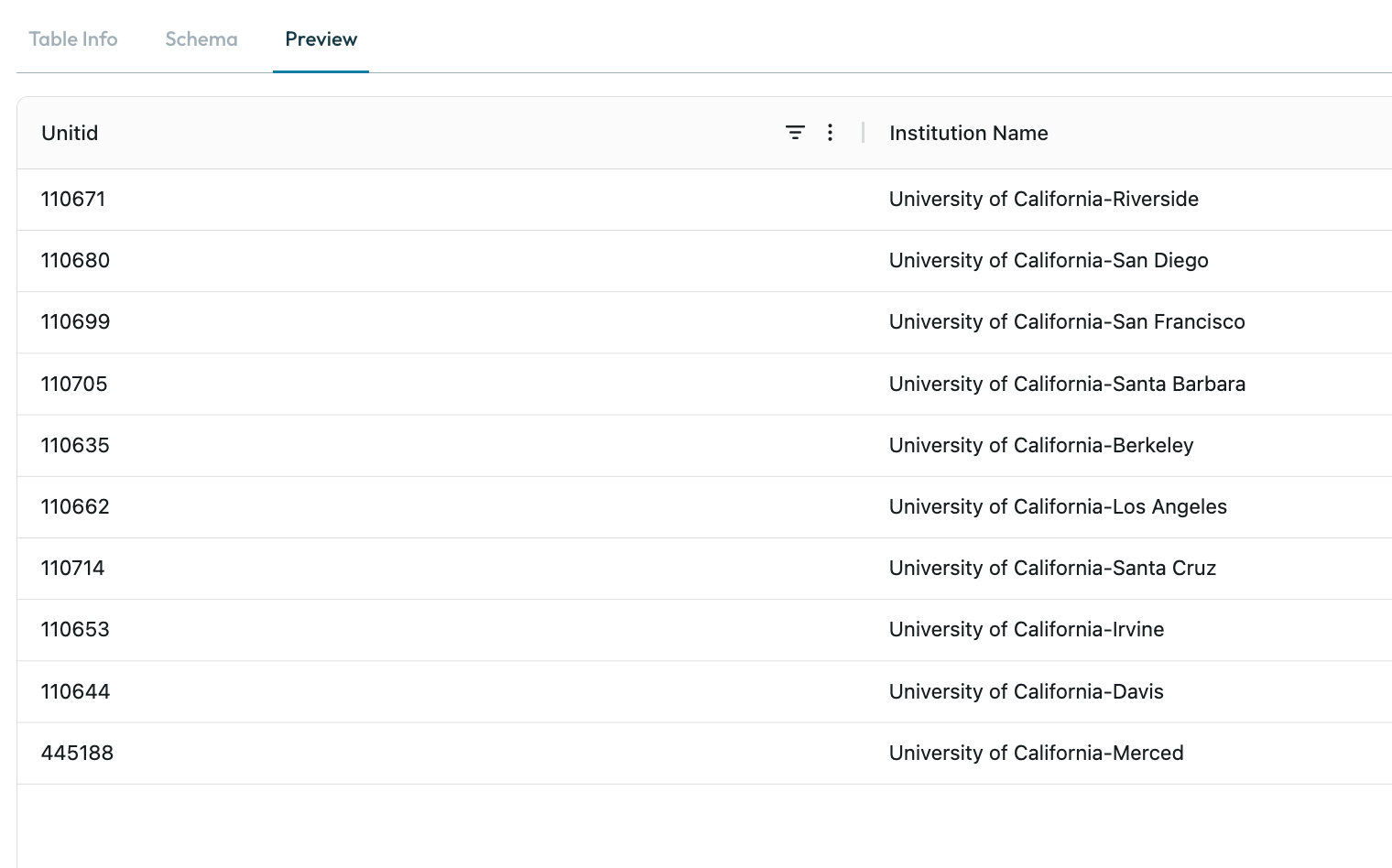Select the cell with Unitid 110671
This screenshot has width=1392, height=868.
(x=441, y=200)
